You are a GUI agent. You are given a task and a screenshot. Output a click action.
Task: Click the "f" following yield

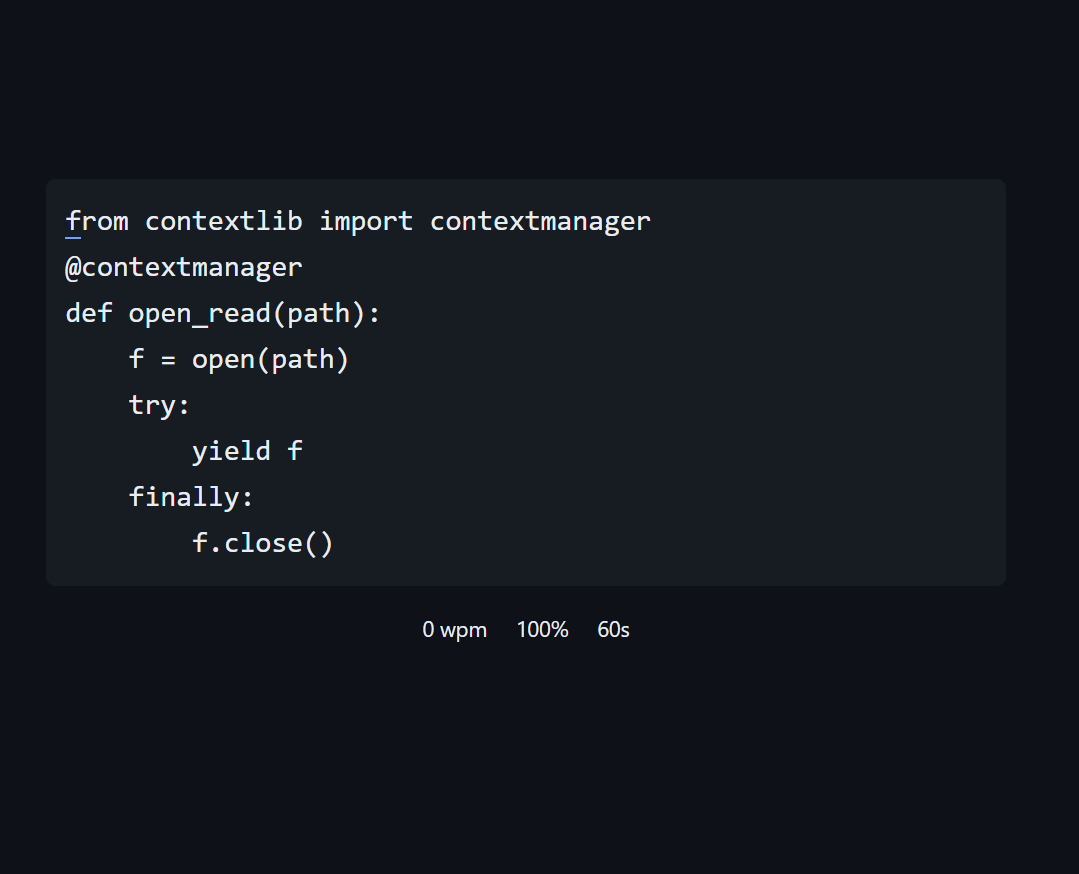pyautogui.click(x=295, y=451)
